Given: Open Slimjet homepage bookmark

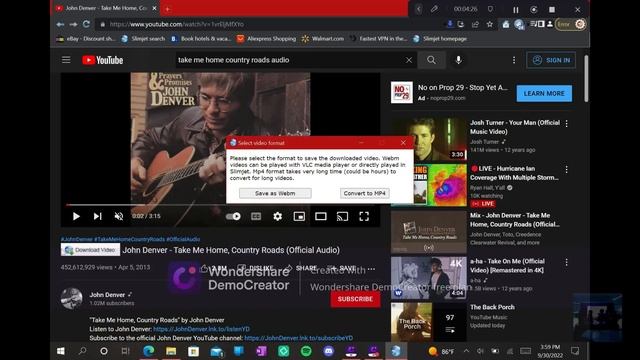Looking at the screenshot, I should click(x=440, y=39).
